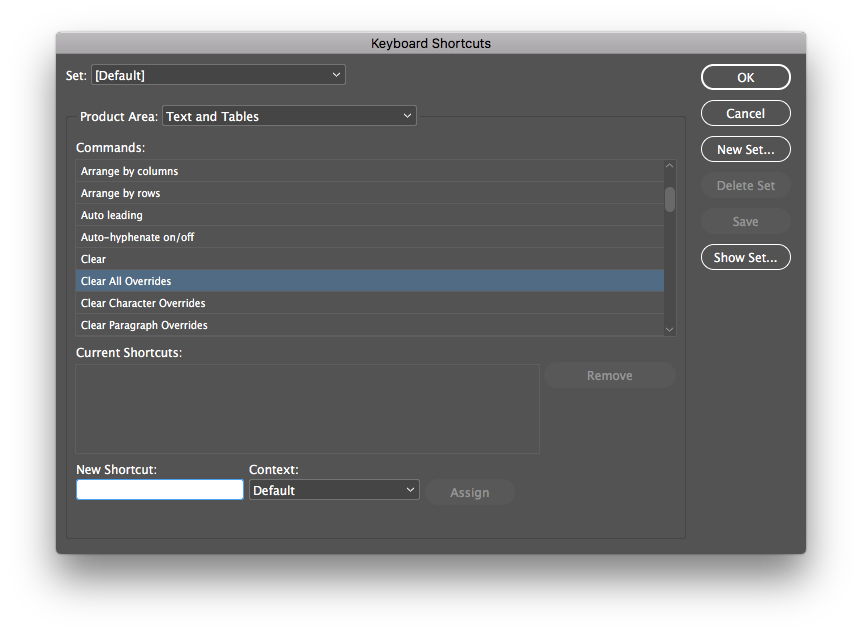The width and height of the screenshot is (862, 634).
Task: Open the Set dropdown showing [Default]
Action: pos(218,75)
